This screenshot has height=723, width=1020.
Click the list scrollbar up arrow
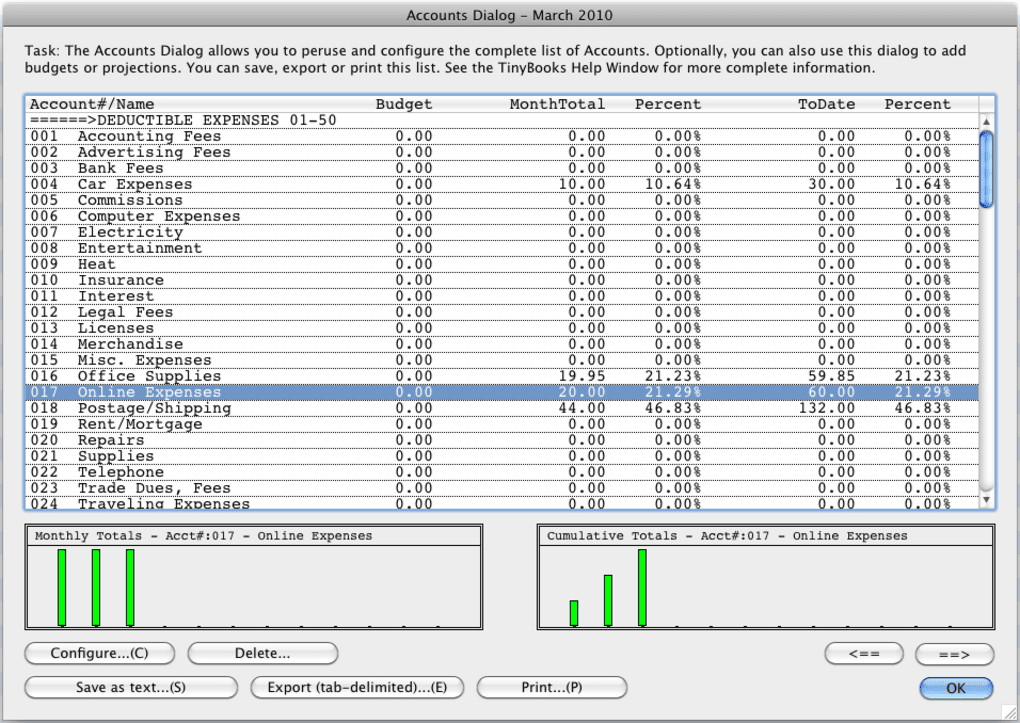click(986, 122)
